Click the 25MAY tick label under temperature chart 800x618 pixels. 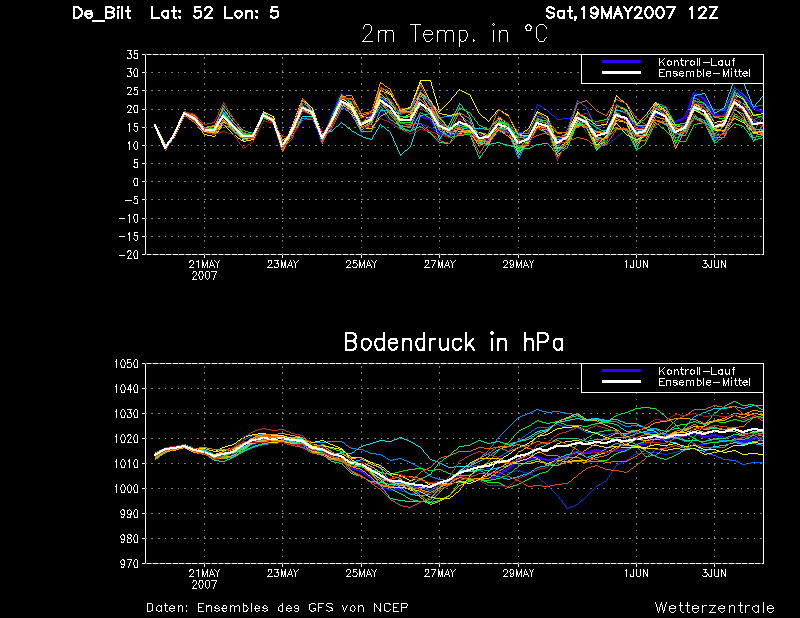(x=361, y=264)
